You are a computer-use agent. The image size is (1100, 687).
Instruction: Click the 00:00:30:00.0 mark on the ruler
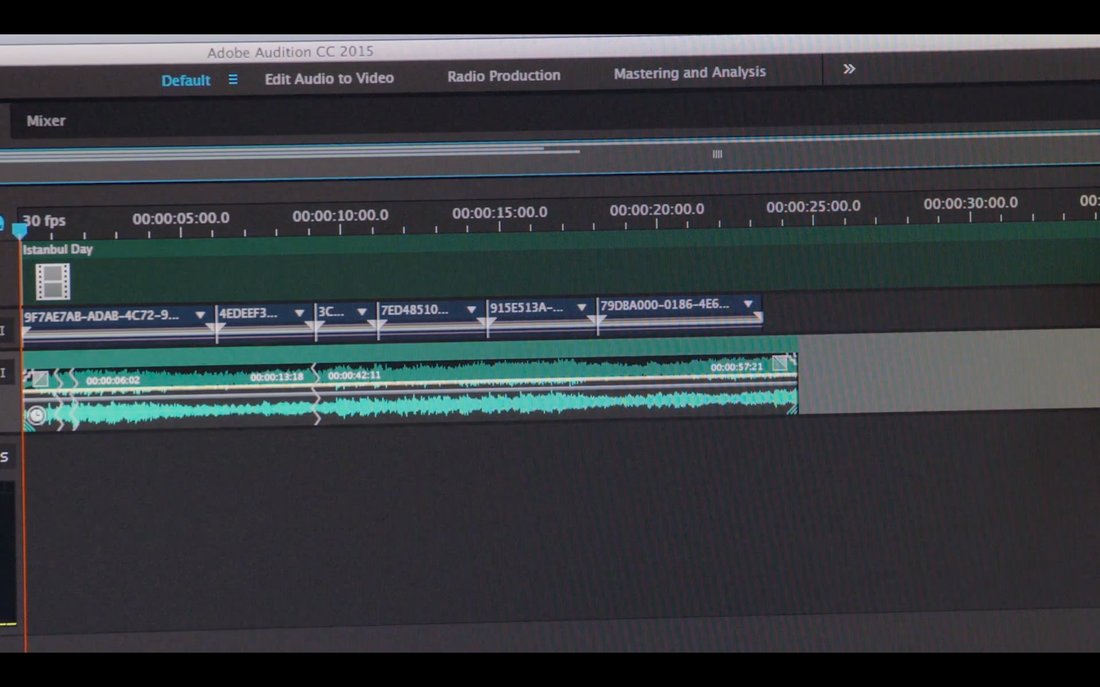tap(970, 203)
